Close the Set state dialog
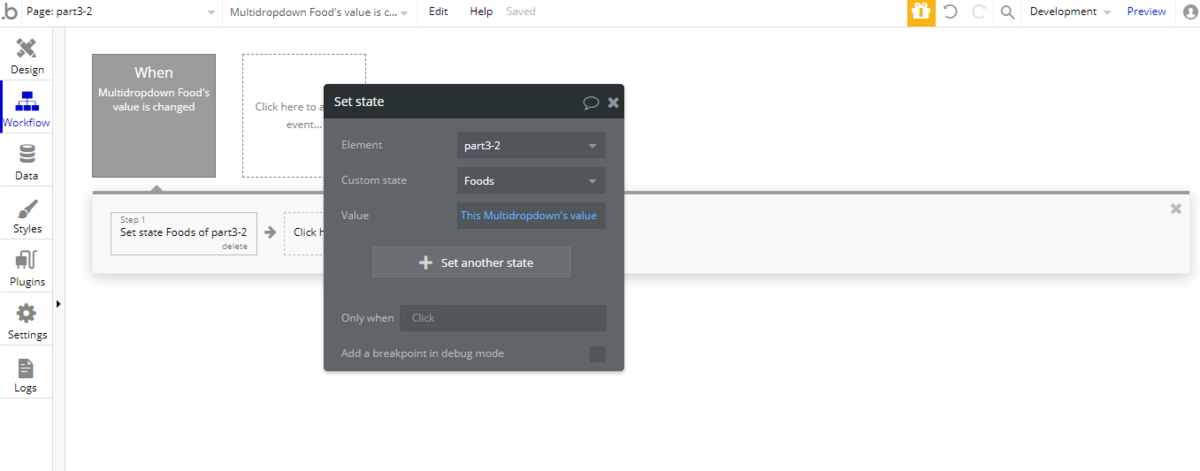The image size is (1200, 471). [613, 102]
